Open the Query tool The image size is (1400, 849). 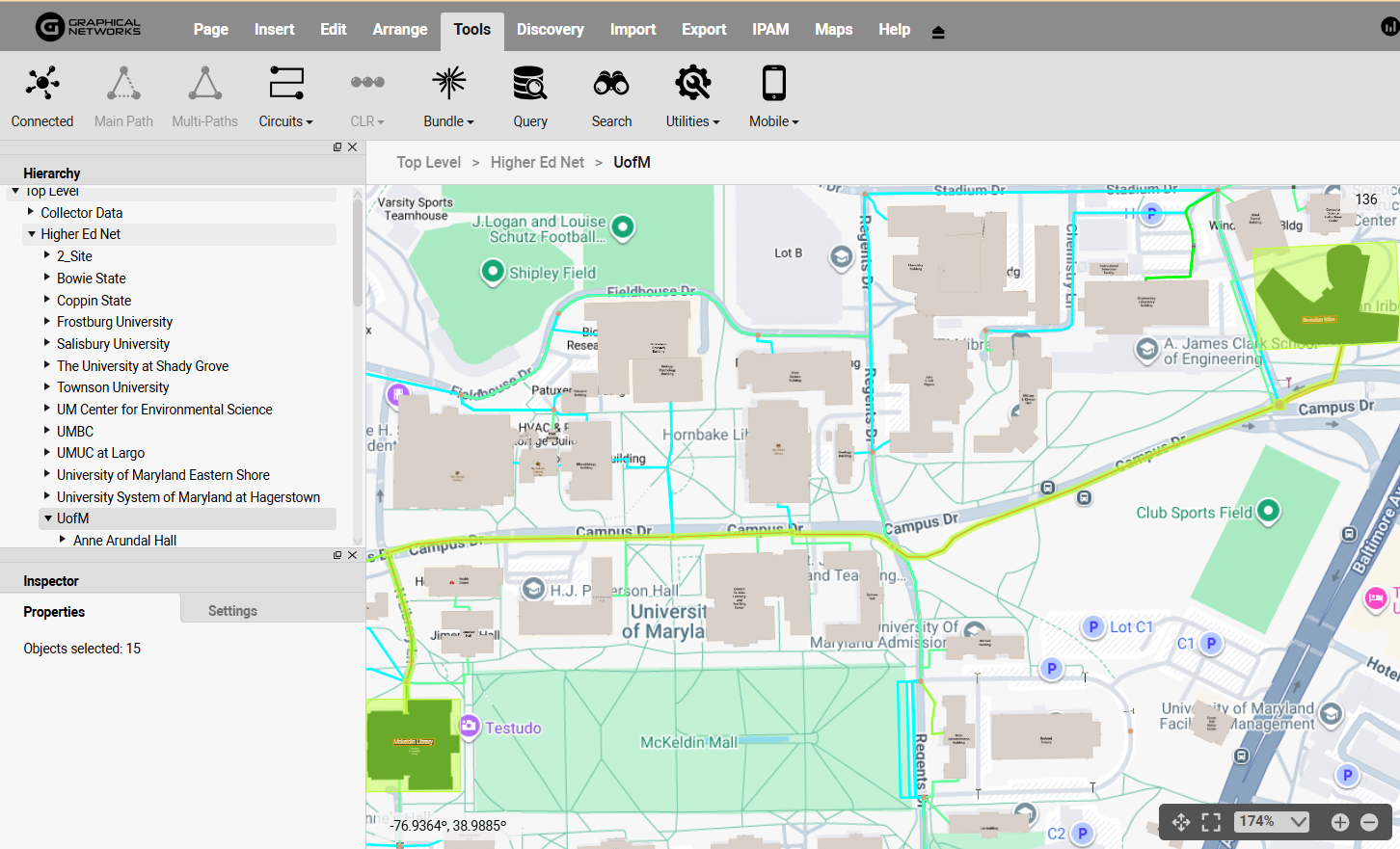(529, 86)
